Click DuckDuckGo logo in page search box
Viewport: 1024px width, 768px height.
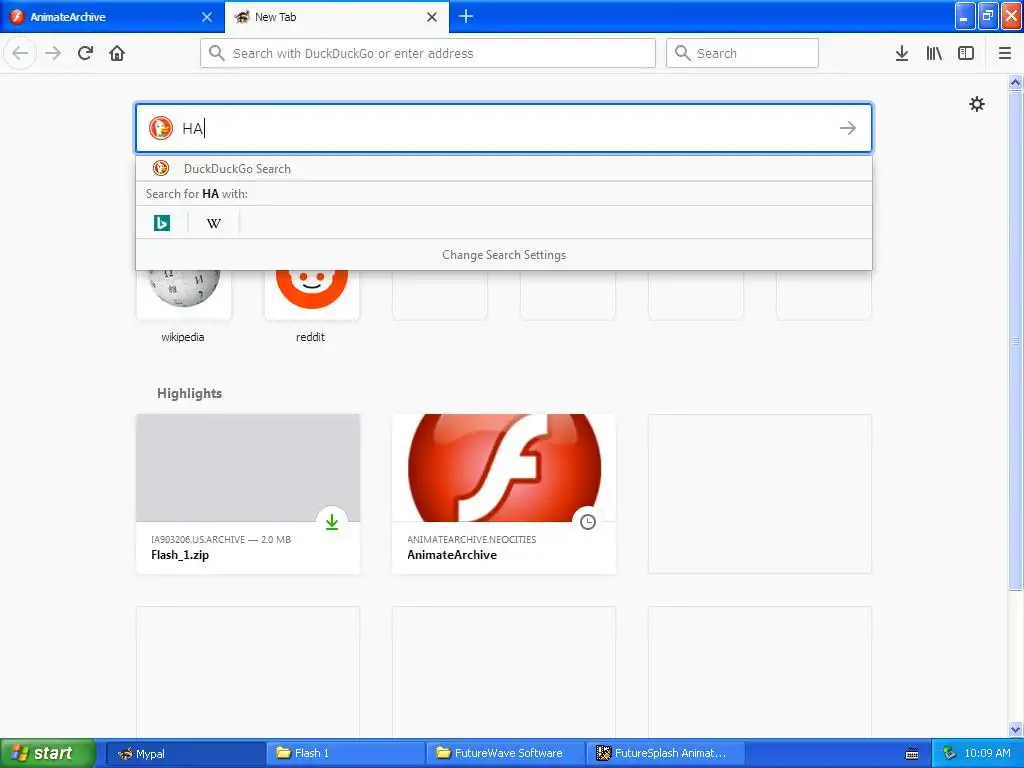[x=161, y=128]
